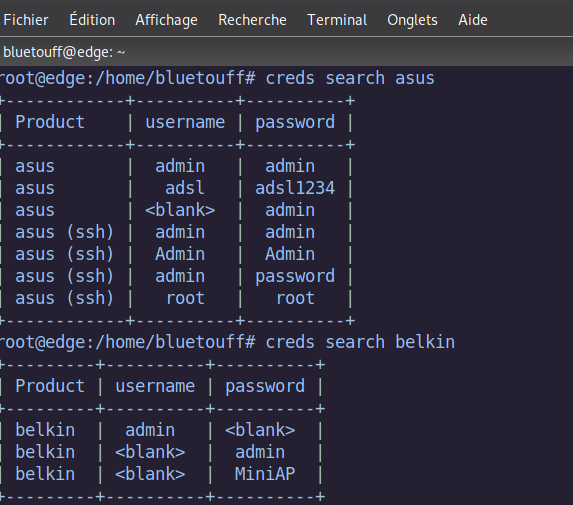Select the bluetouff@edge: ~ tab
Image resolution: width=573 pixels, height=505 pixels.
pyautogui.click(x=64, y=52)
